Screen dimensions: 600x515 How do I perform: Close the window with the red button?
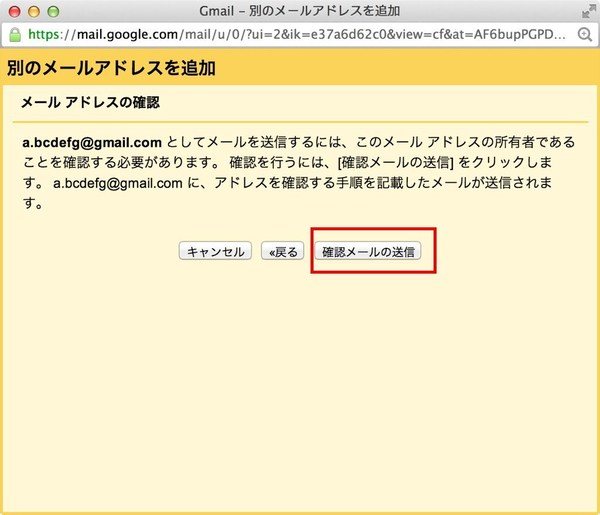click(x=13, y=11)
